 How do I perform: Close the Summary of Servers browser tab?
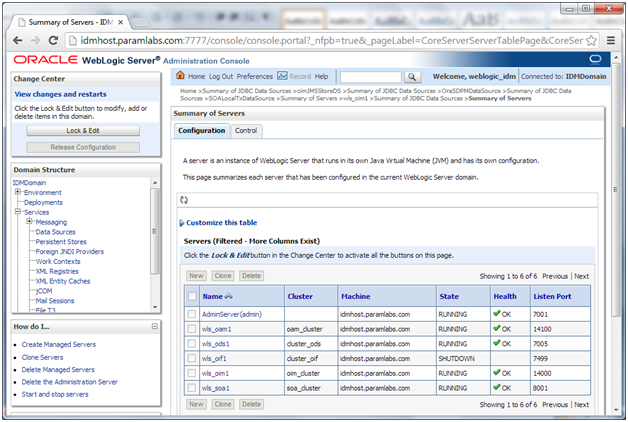click(120, 22)
